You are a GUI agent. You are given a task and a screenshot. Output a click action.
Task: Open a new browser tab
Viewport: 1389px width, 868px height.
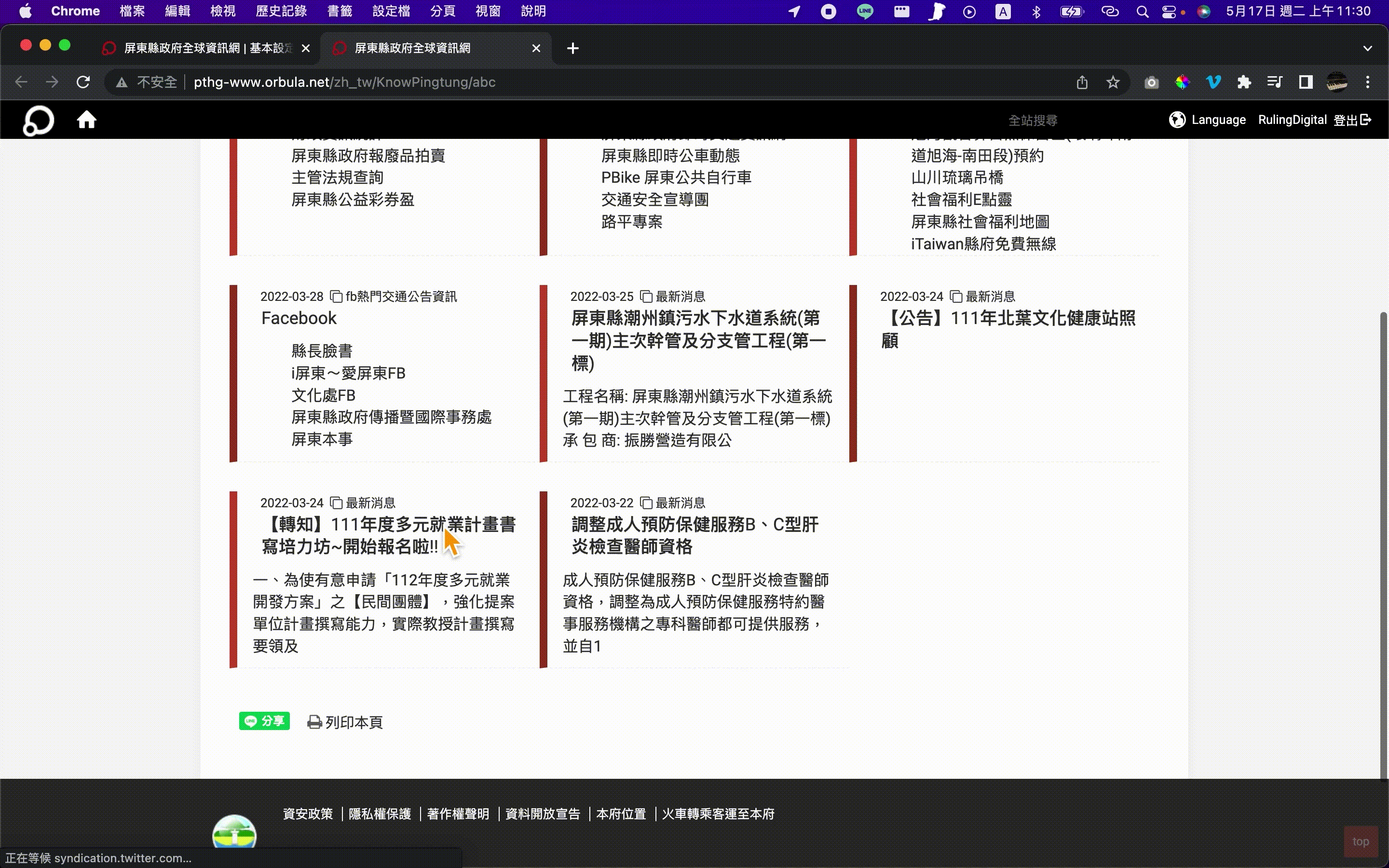pos(573,48)
